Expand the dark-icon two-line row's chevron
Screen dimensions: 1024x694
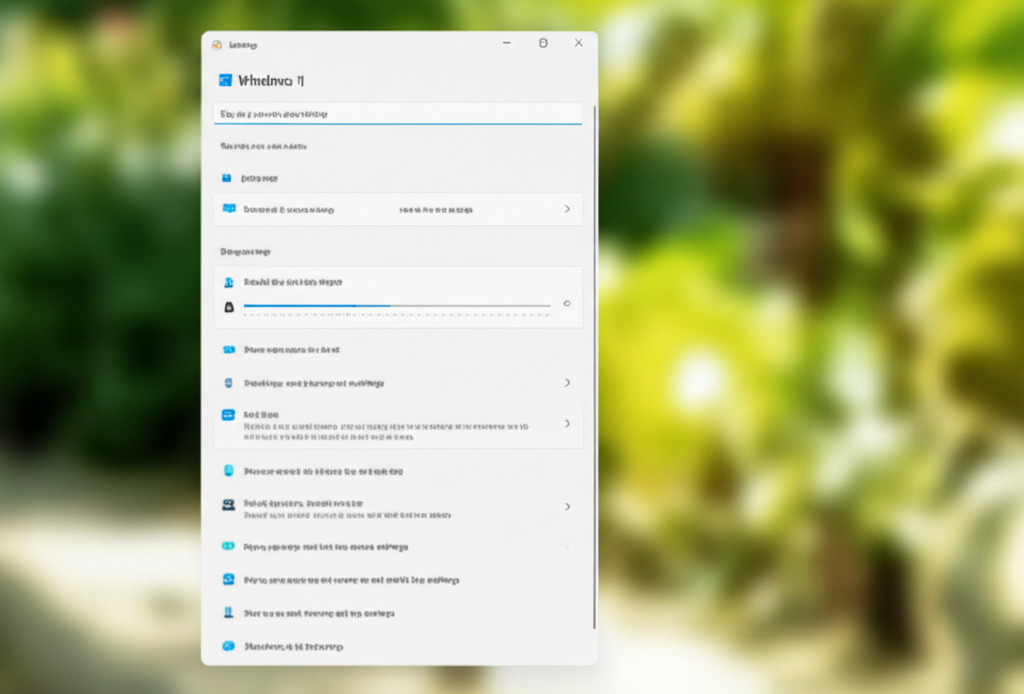point(567,507)
